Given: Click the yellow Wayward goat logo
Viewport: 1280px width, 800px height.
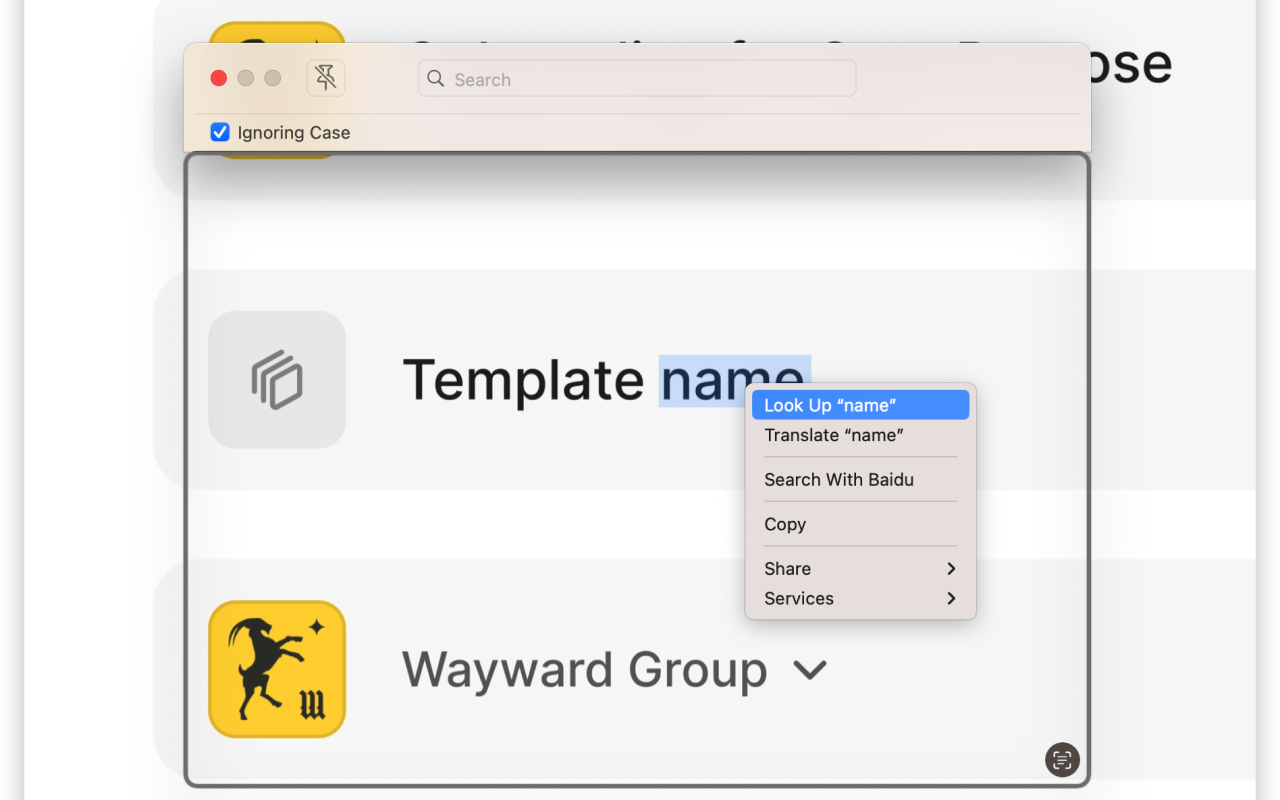Looking at the screenshot, I should [x=277, y=669].
